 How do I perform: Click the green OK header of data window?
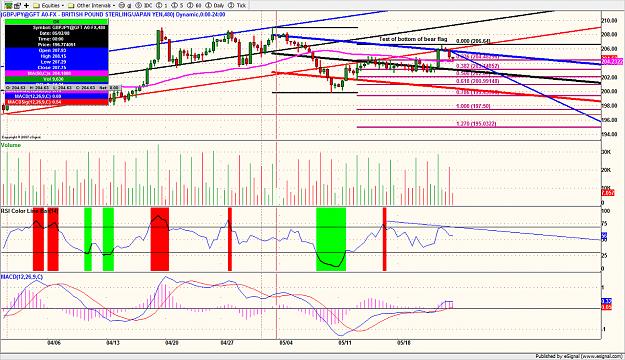pyautogui.click(x=56, y=22)
